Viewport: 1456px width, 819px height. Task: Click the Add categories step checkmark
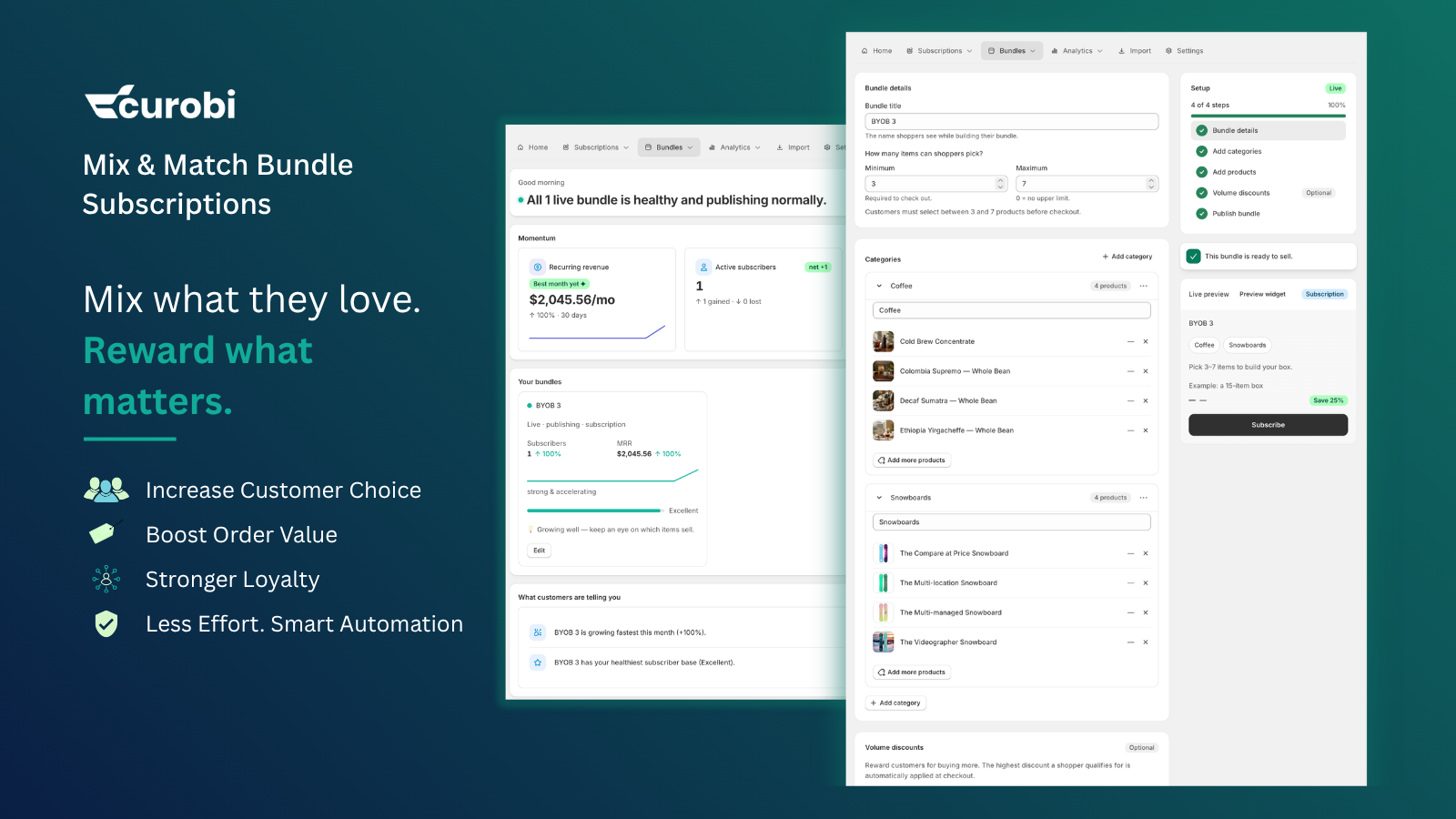pos(1201,152)
